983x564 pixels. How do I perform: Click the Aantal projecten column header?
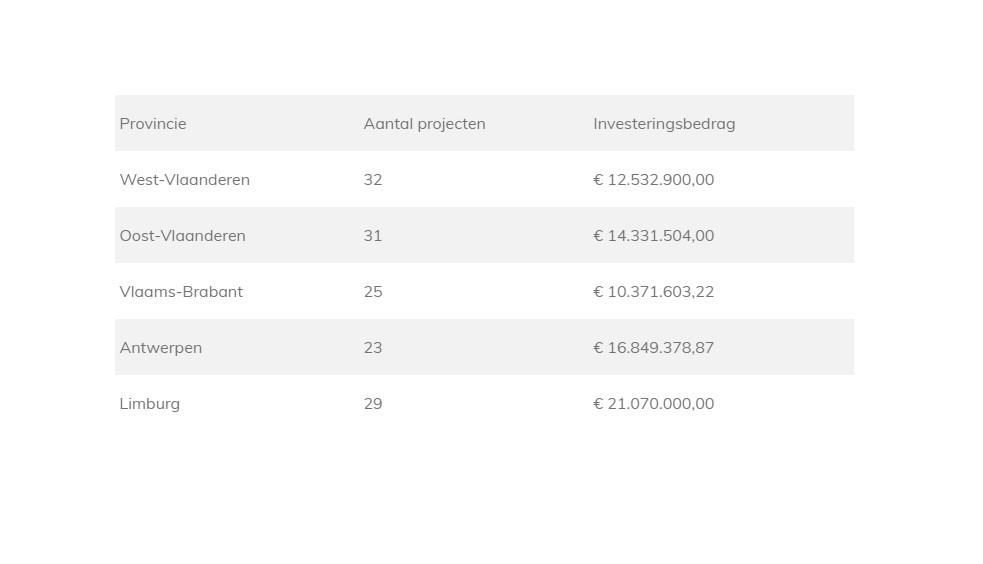coord(424,124)
